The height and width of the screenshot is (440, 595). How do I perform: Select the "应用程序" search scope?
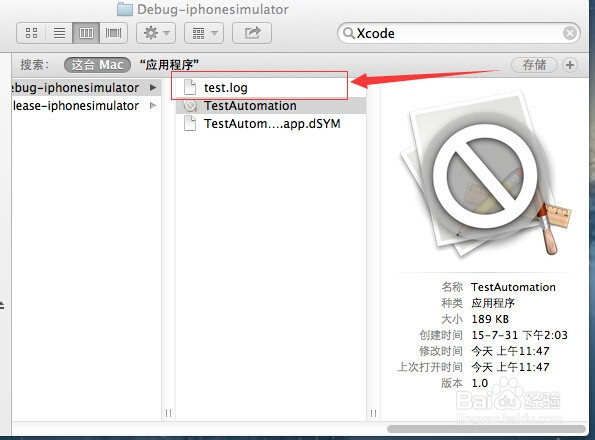click(x=169, y=65)
